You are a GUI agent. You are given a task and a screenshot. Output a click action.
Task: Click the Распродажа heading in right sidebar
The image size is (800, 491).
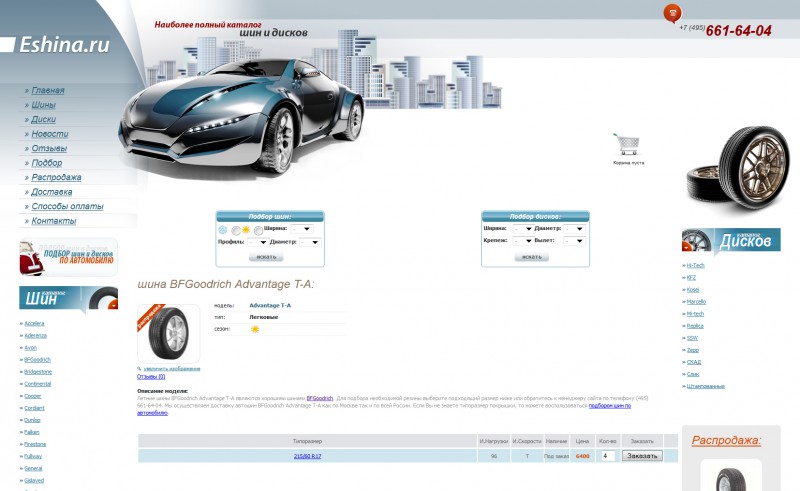click(x=727, y=440)
